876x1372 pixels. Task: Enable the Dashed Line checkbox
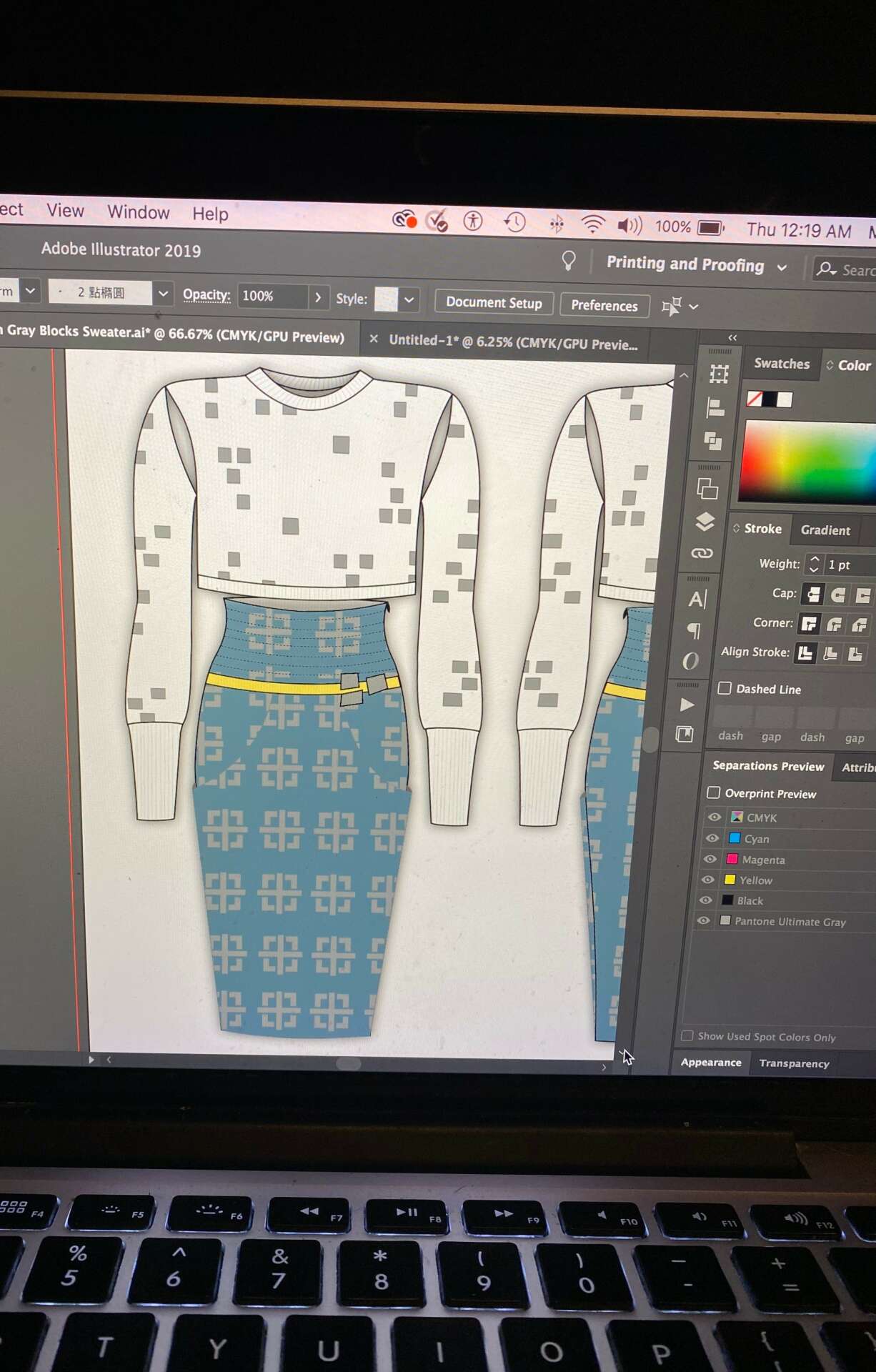coord(725,688)
